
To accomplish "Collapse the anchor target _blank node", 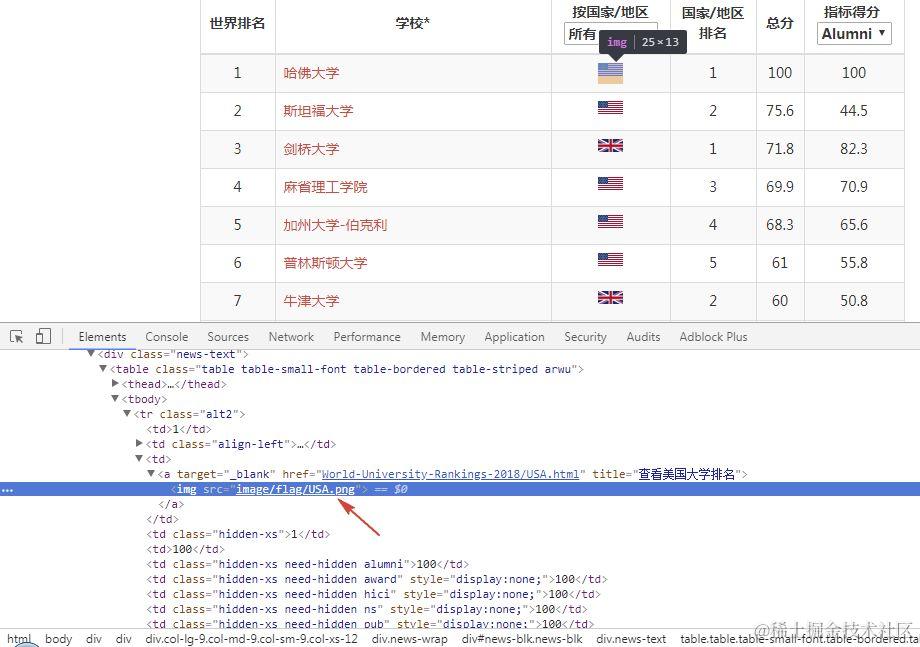I will tap(151, 473).
